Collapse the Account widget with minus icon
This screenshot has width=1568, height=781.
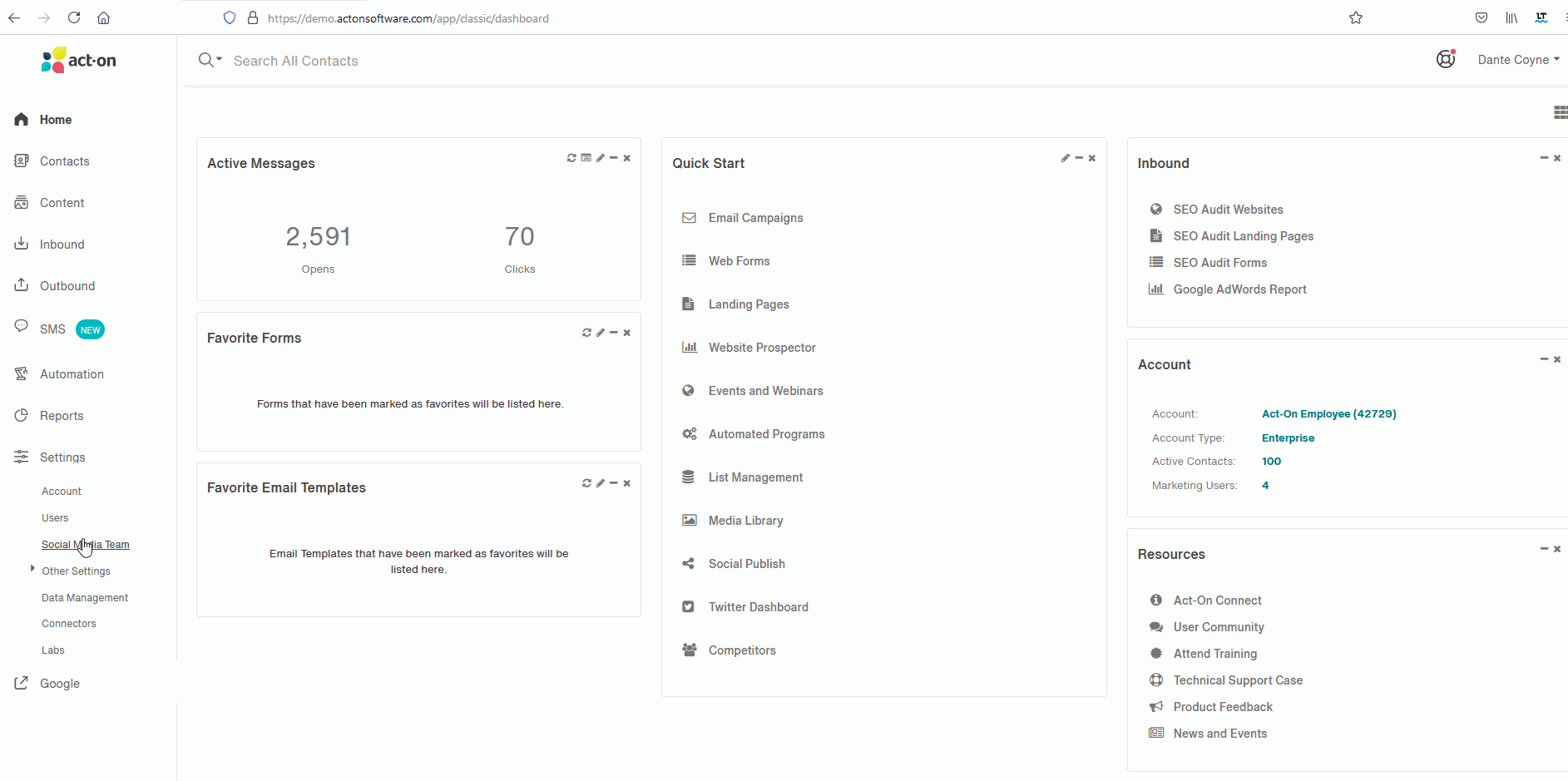pyautogui.click(x=1544, y=359)
